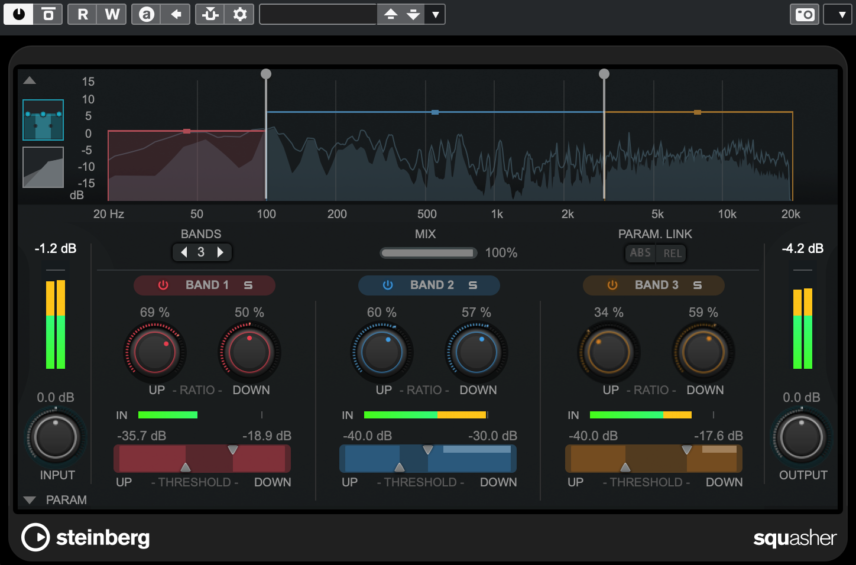
Task: Select ABS parameter link mode
Action: tap(640, 253)
